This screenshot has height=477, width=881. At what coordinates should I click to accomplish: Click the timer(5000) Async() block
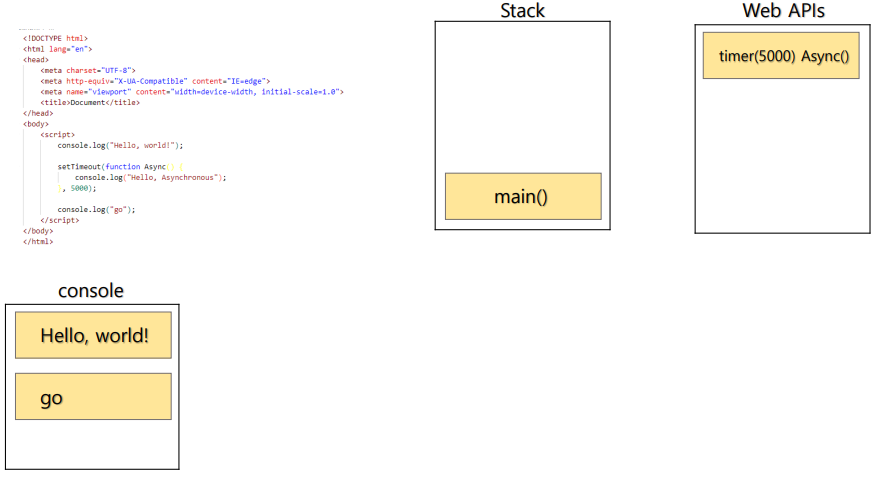click(781, 56)
